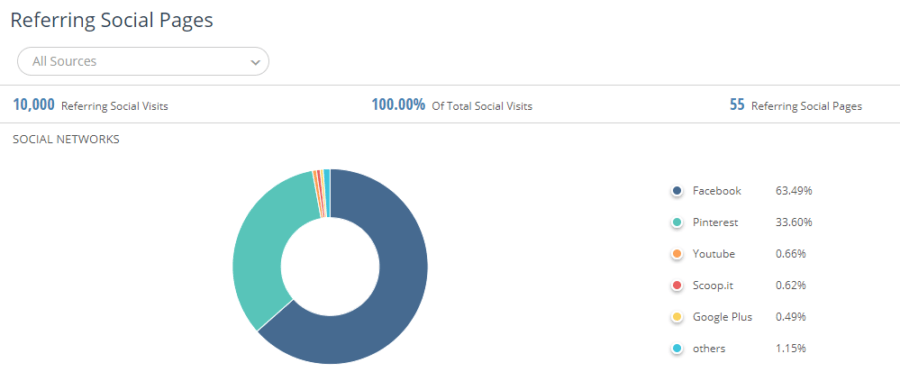Viewport: 900px width, 381px height.
Task: Click the others legend color dot
Action: point(677,349)
